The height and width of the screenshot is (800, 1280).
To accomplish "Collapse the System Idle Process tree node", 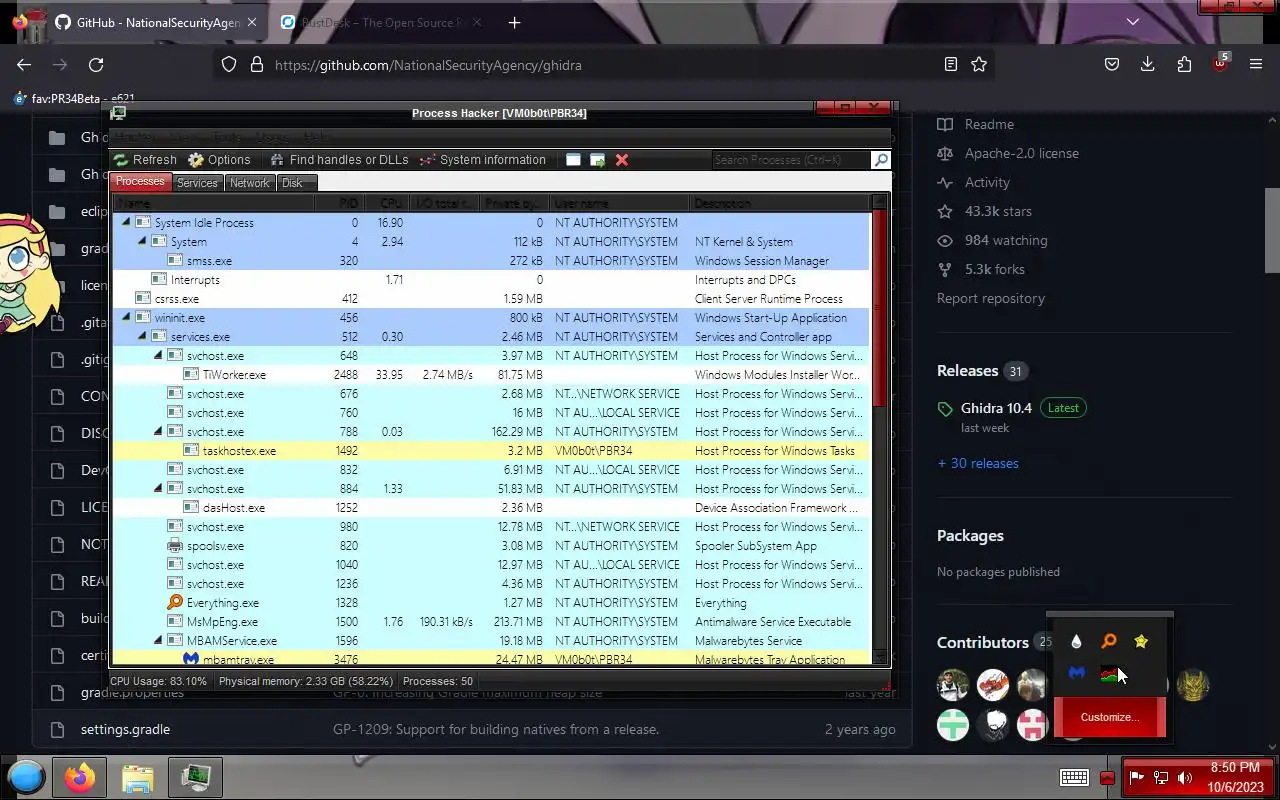I will (x=126, y=223).
